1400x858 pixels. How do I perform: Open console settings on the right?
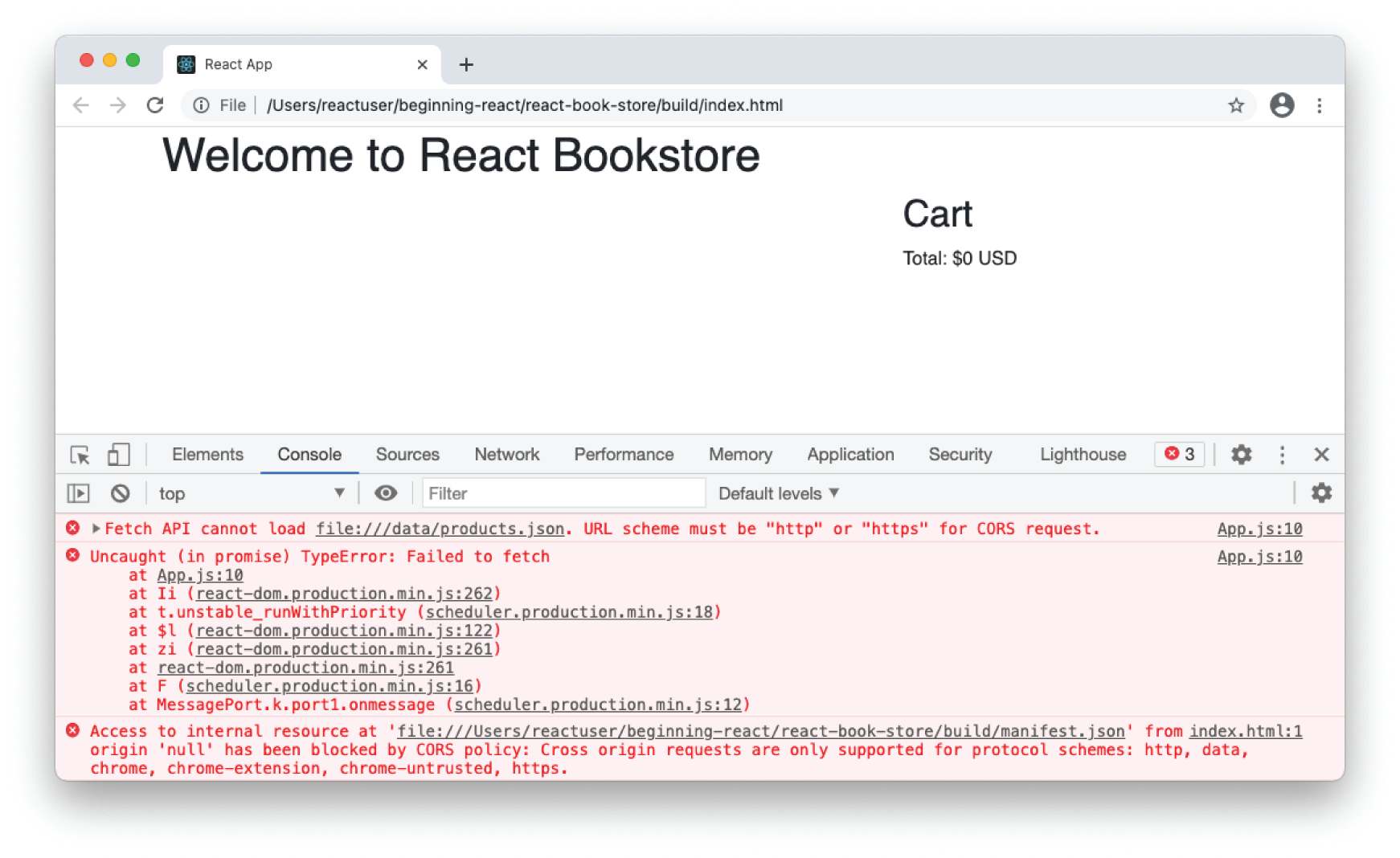click(x=1321, y=492)
